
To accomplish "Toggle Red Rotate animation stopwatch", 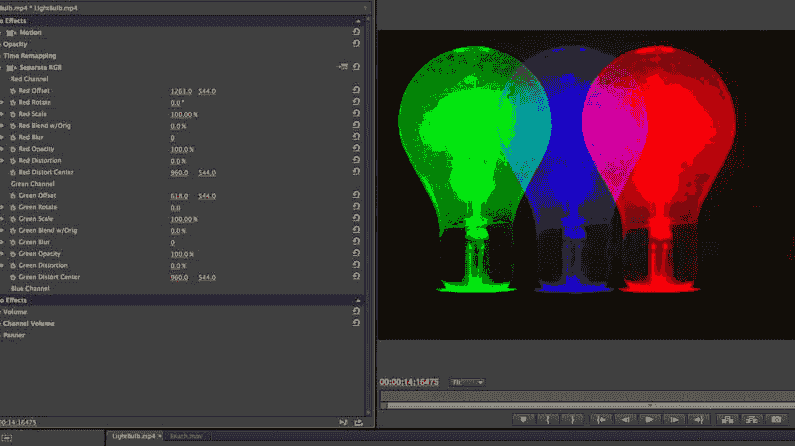I will 13,102.
